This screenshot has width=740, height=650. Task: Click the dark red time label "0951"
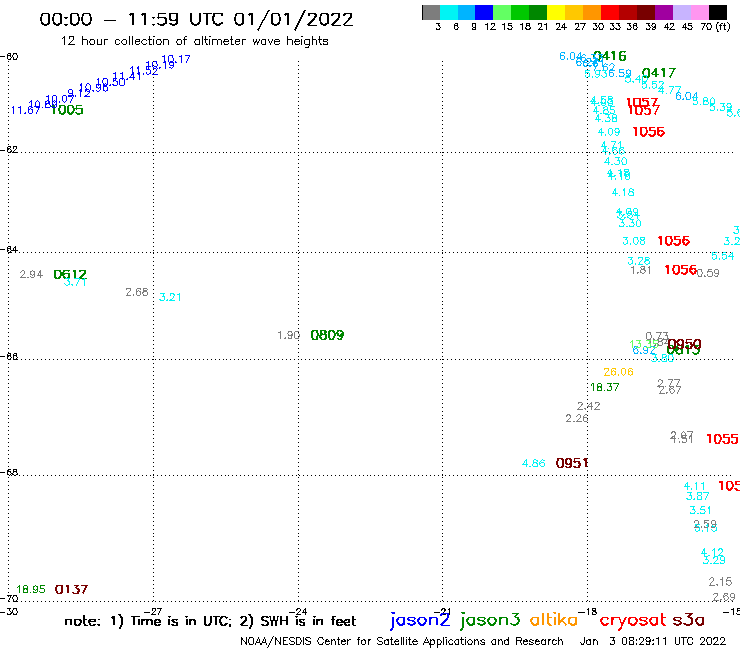pyautogui.click(x=572, y=464)
